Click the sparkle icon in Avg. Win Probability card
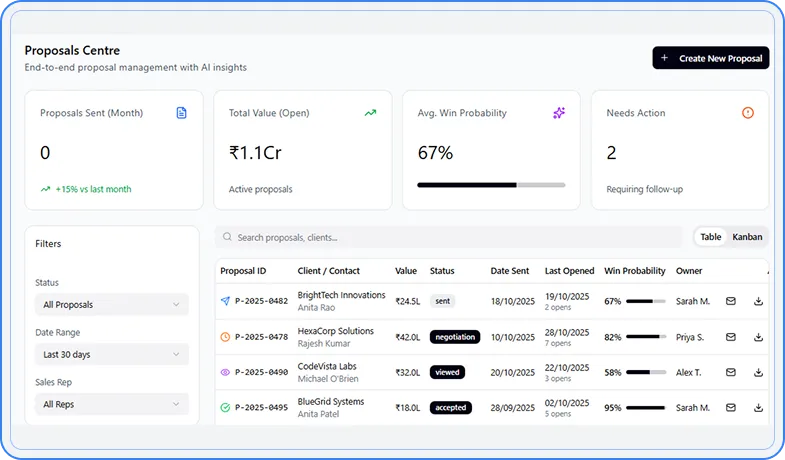This screenshot has width=785, height=460. 559,113
